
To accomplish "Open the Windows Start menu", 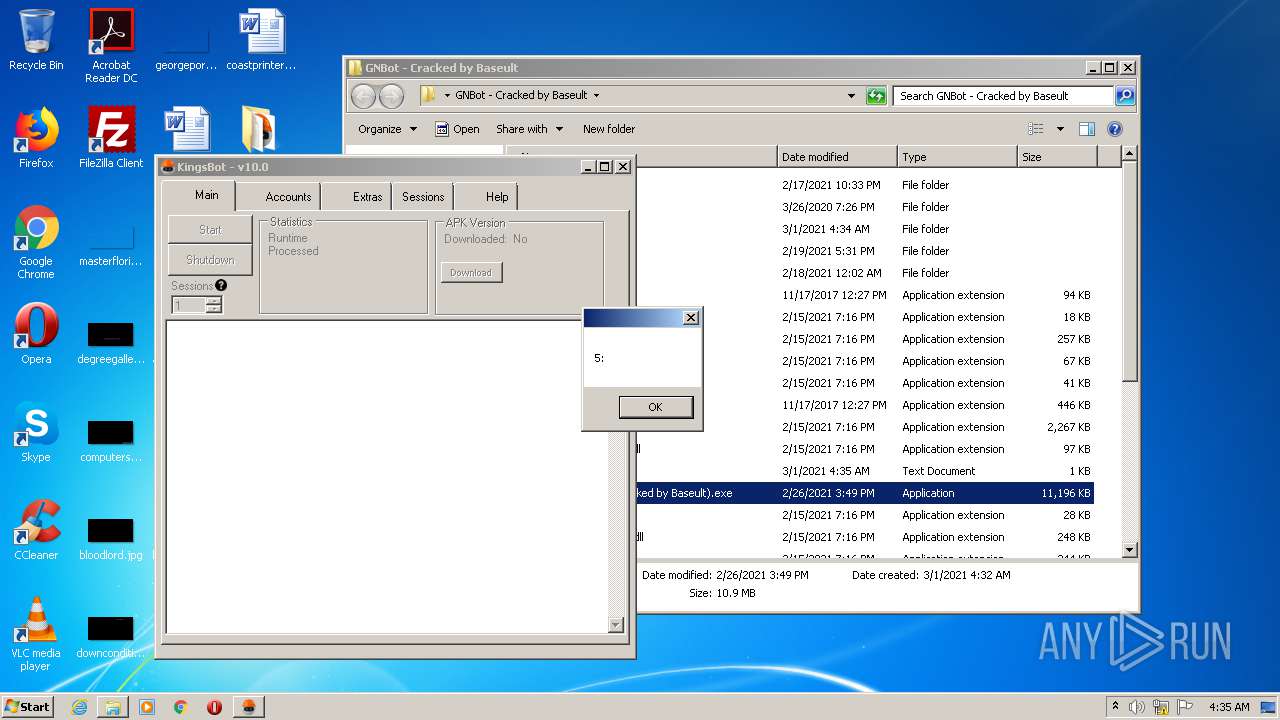I will pos(28,707).
